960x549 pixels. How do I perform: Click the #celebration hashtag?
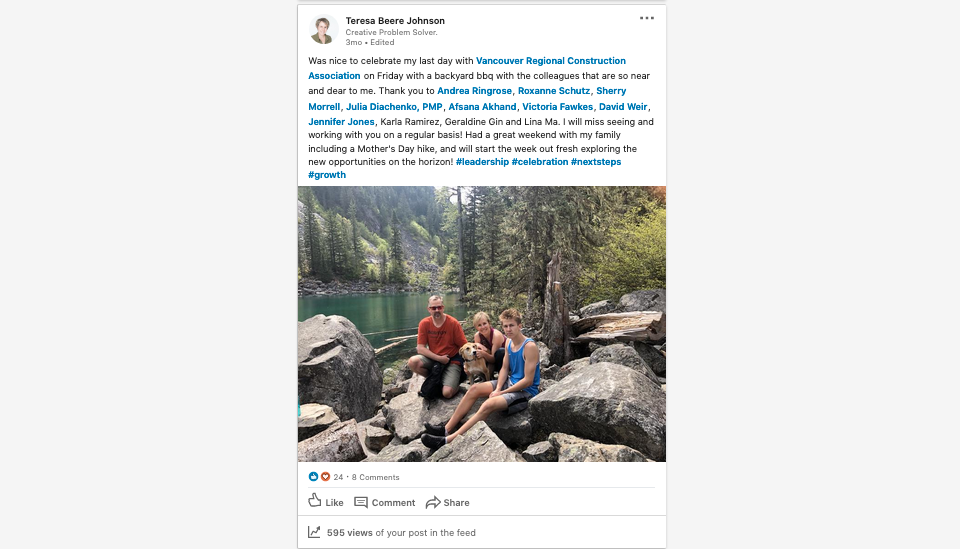540,162
